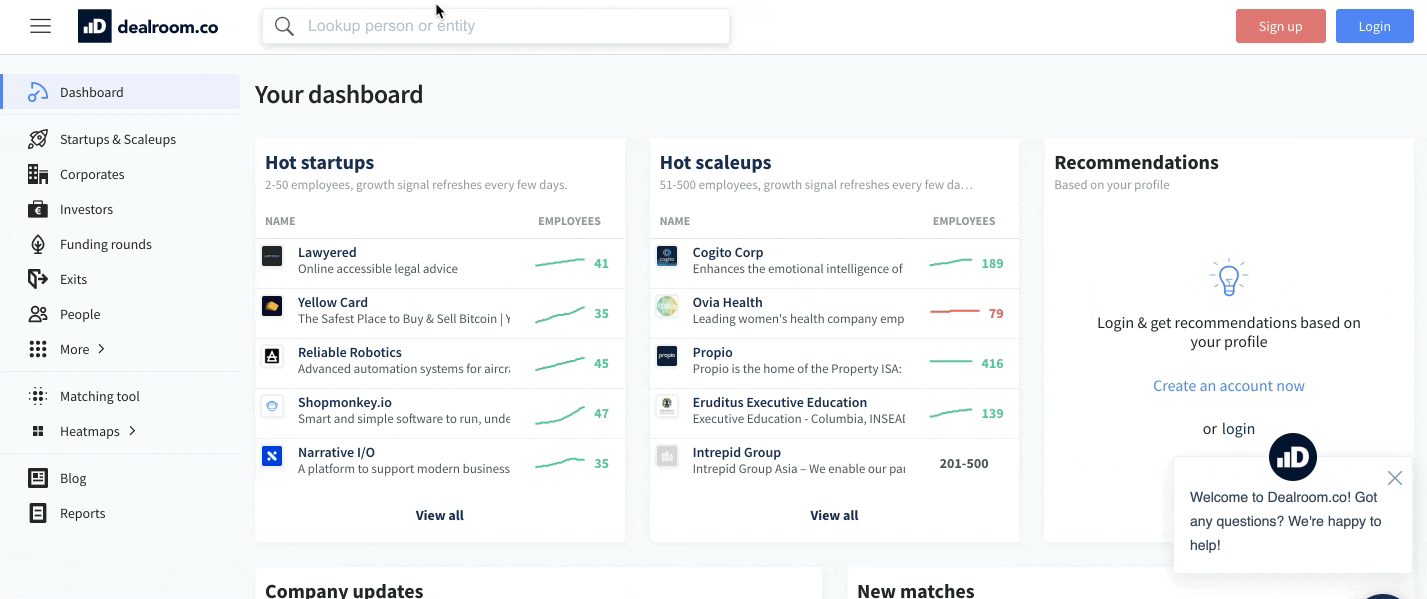Viewport: 1427px width, 599px height.
Task: Click Shopmonkey.io growth sparkline chart
Action: 560,414
